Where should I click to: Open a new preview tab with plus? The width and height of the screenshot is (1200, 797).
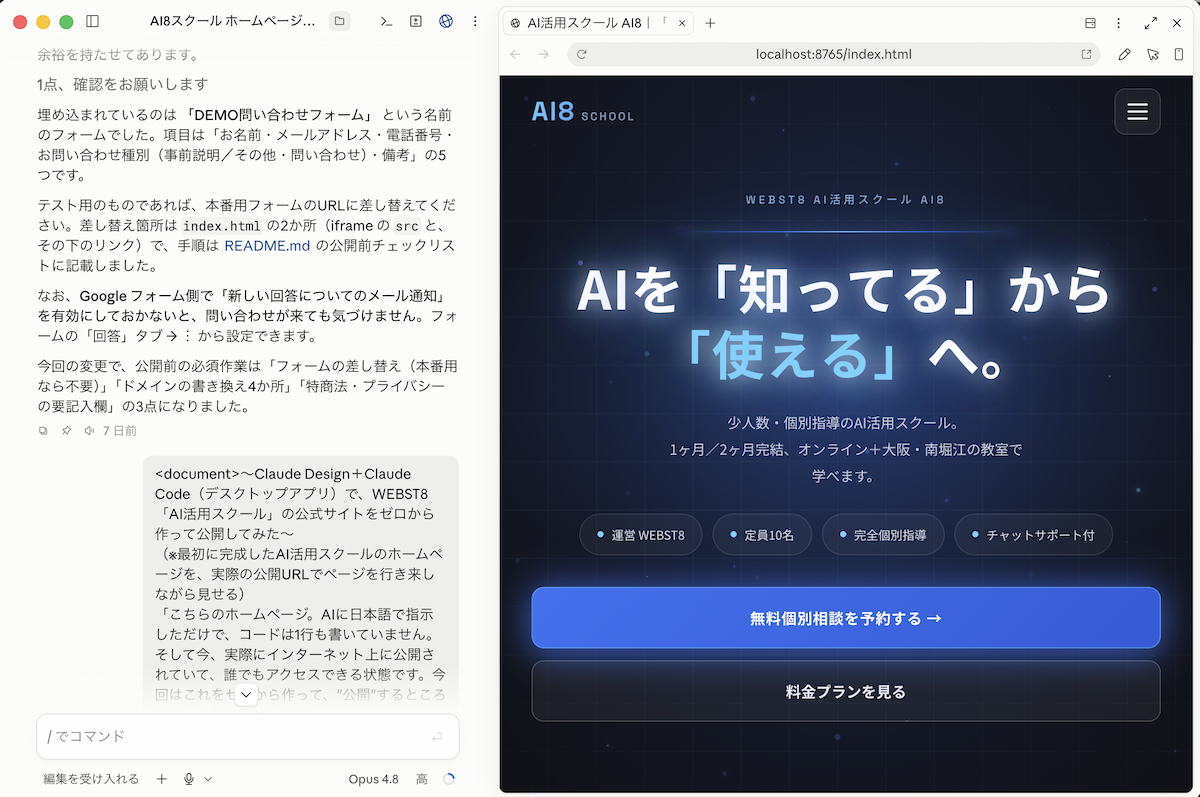(710, 23)
